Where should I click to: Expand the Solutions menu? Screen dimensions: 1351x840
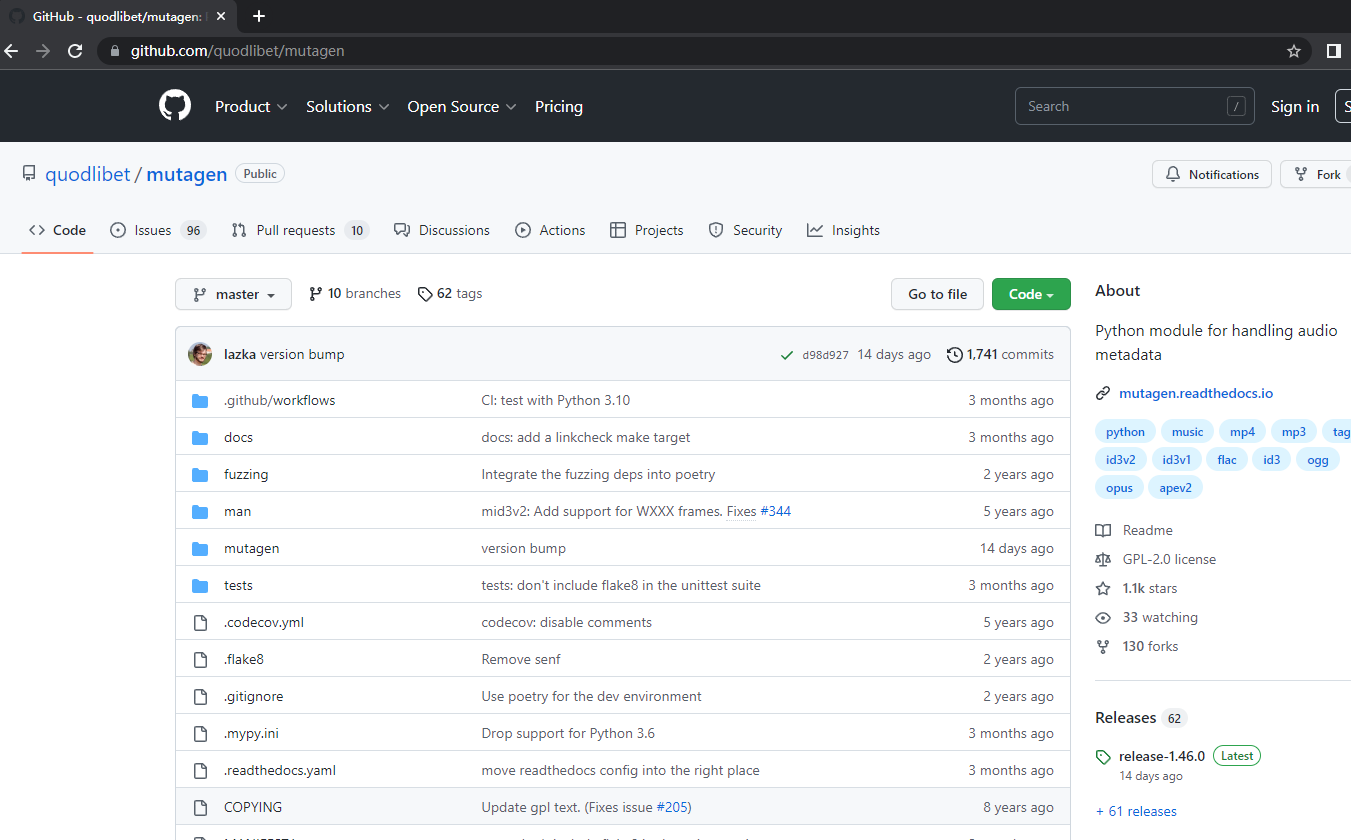pos(347,107)
